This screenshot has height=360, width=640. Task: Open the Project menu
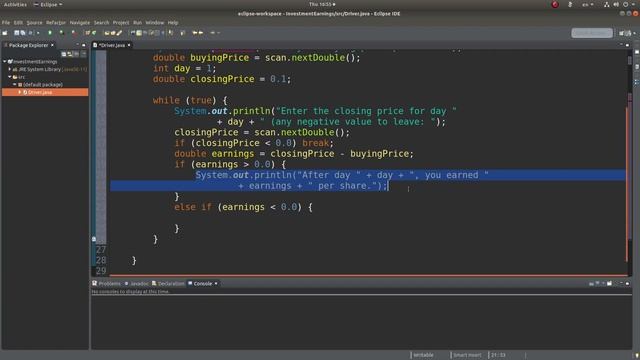pos(121,22)
